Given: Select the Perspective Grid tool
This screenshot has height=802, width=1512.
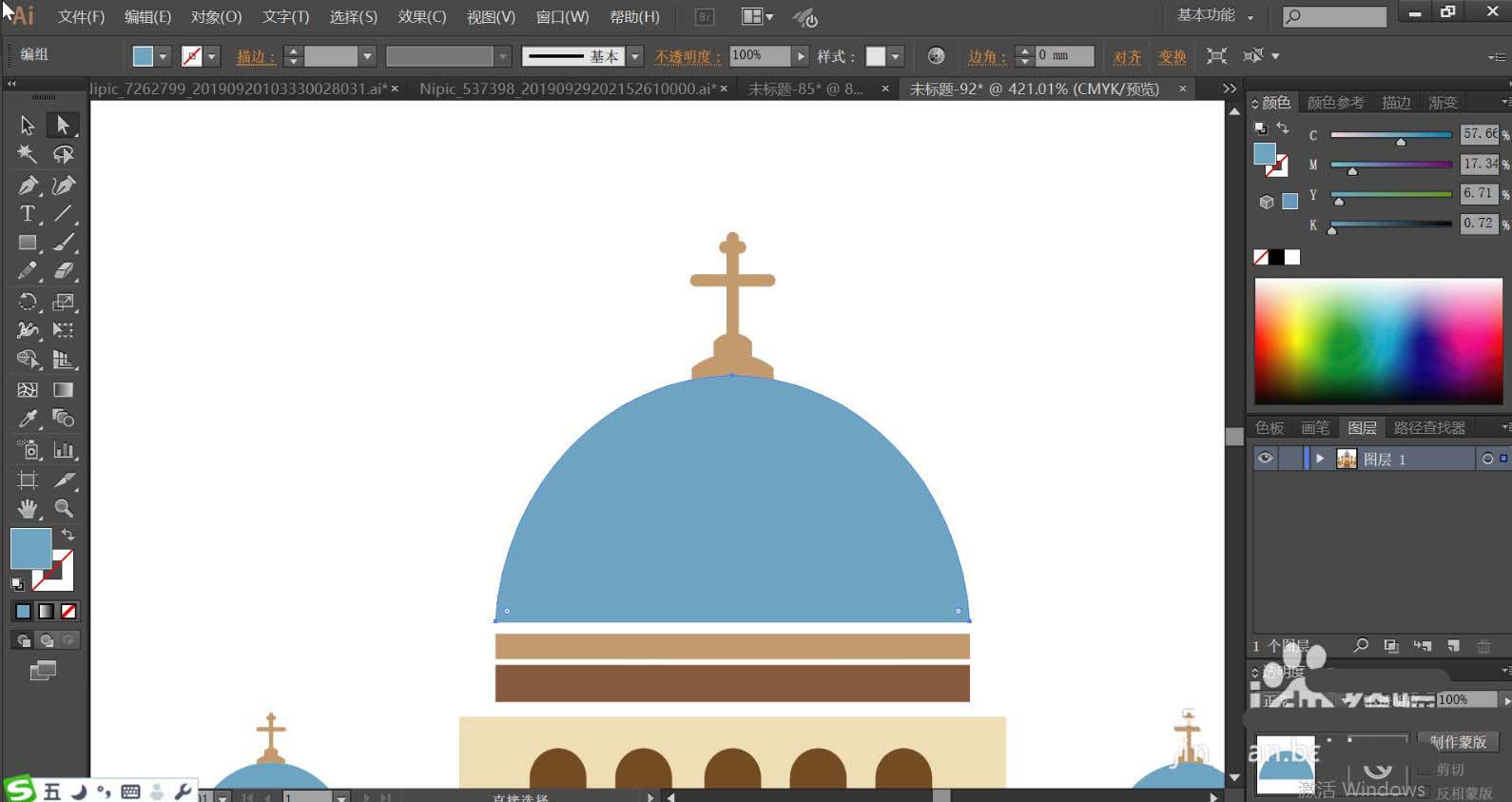Looking at the screenshot, I should tap(63, 360).
